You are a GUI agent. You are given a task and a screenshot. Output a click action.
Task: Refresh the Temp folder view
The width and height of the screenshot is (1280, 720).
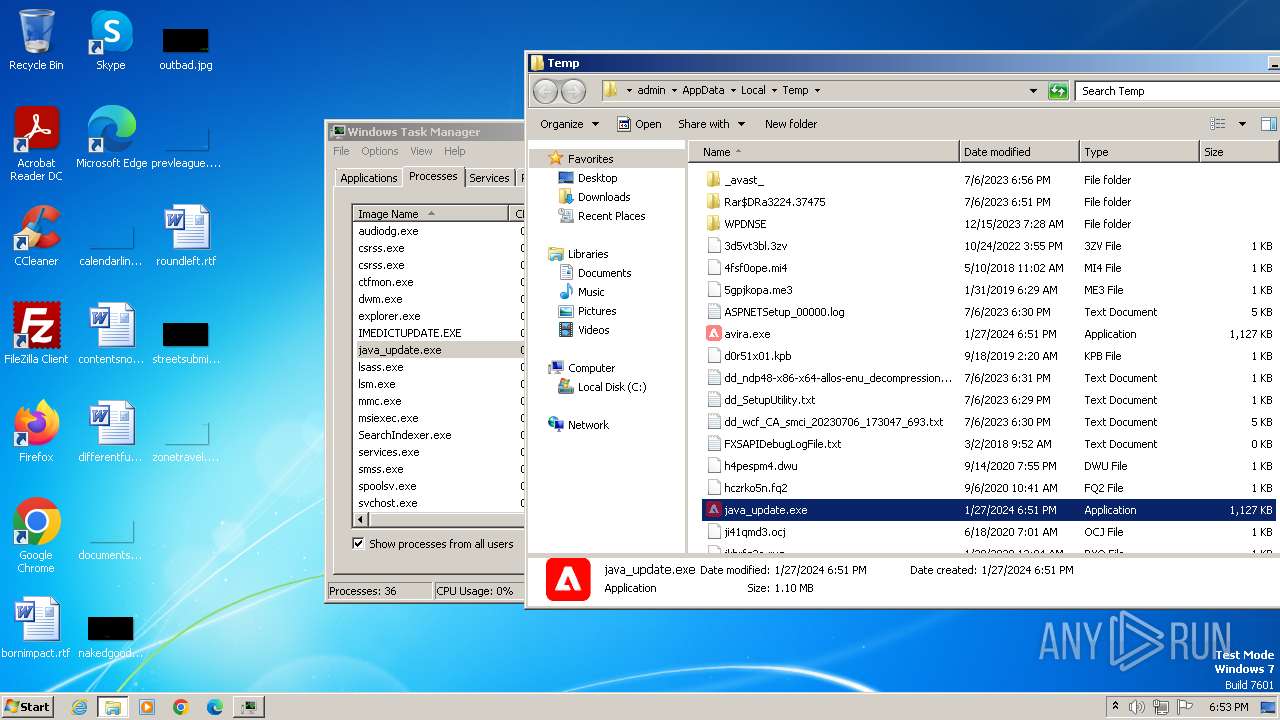(1058, 91)
